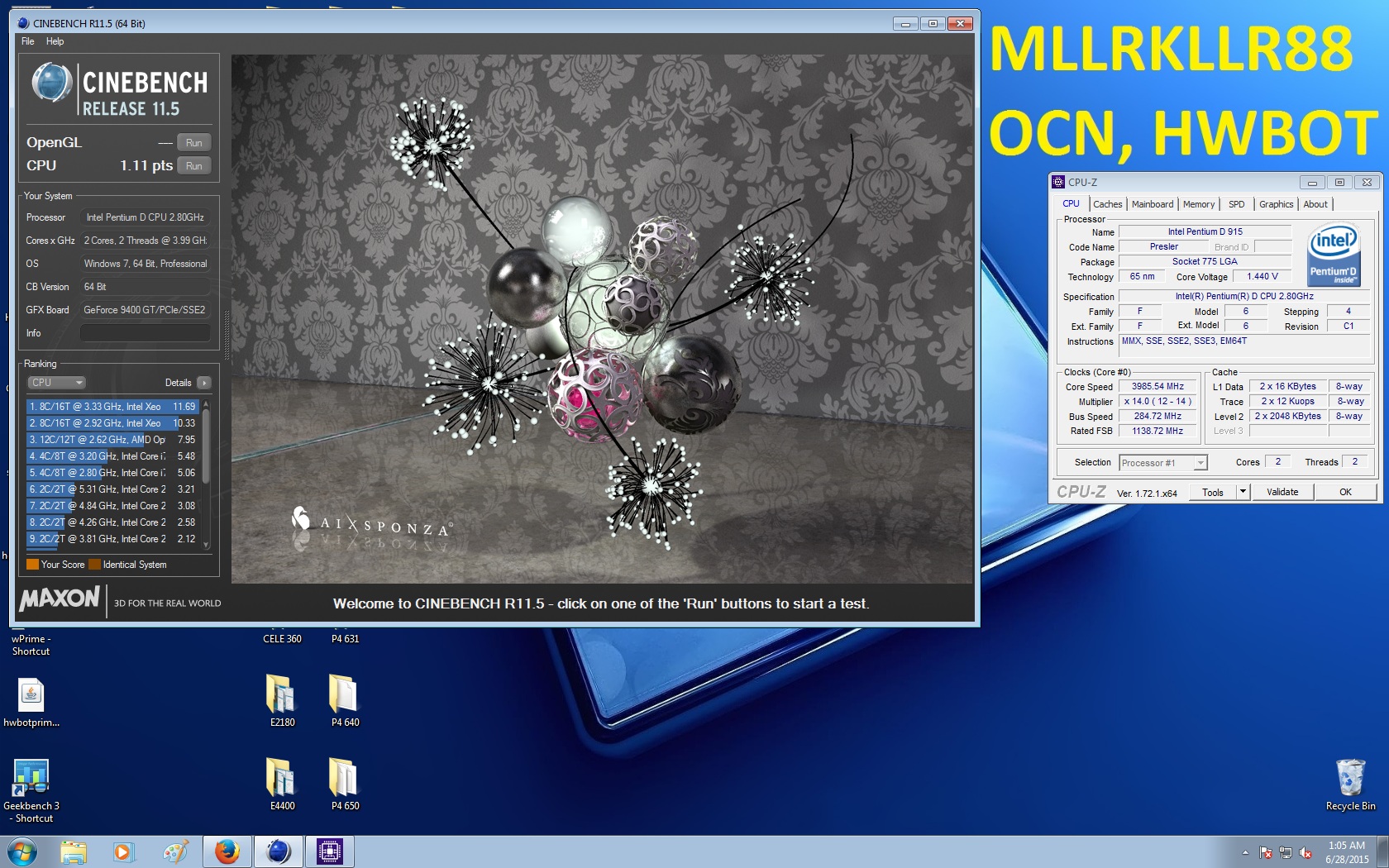This screenshot has width=1389, height=868.
Task: Select the E4400 folder on desktop
Action: click(282, 785)
